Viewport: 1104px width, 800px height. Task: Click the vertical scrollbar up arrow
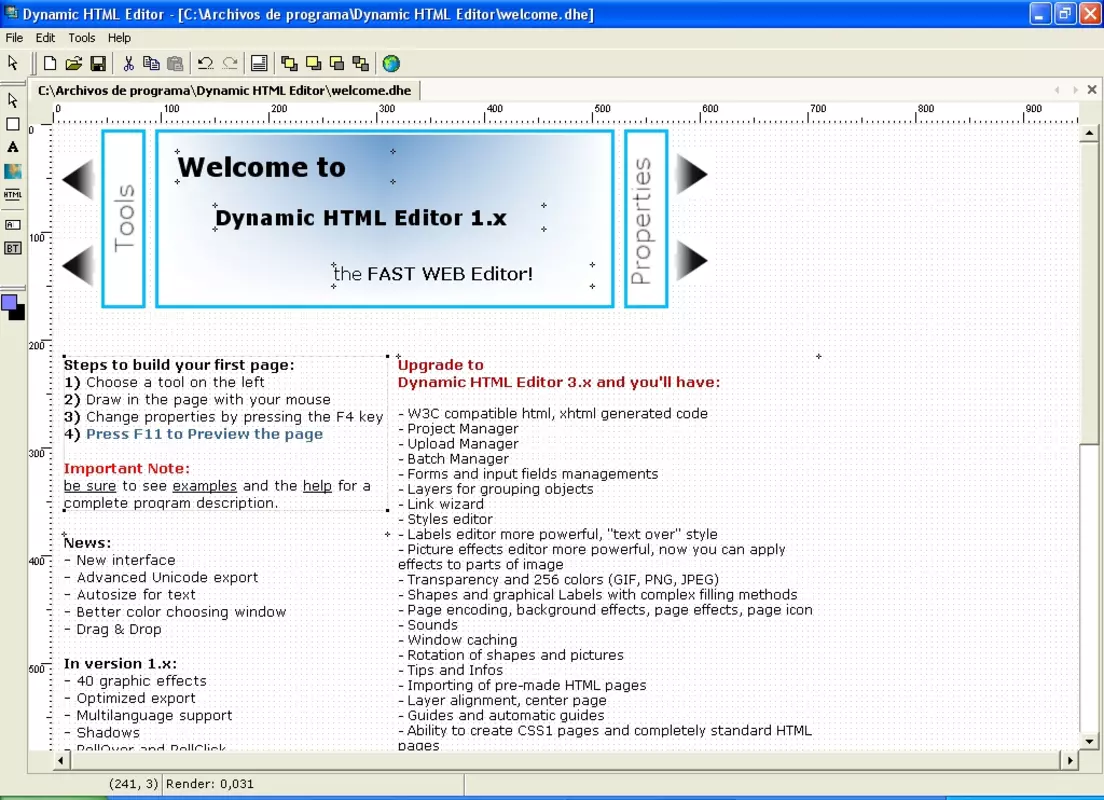coord(1089,132)
